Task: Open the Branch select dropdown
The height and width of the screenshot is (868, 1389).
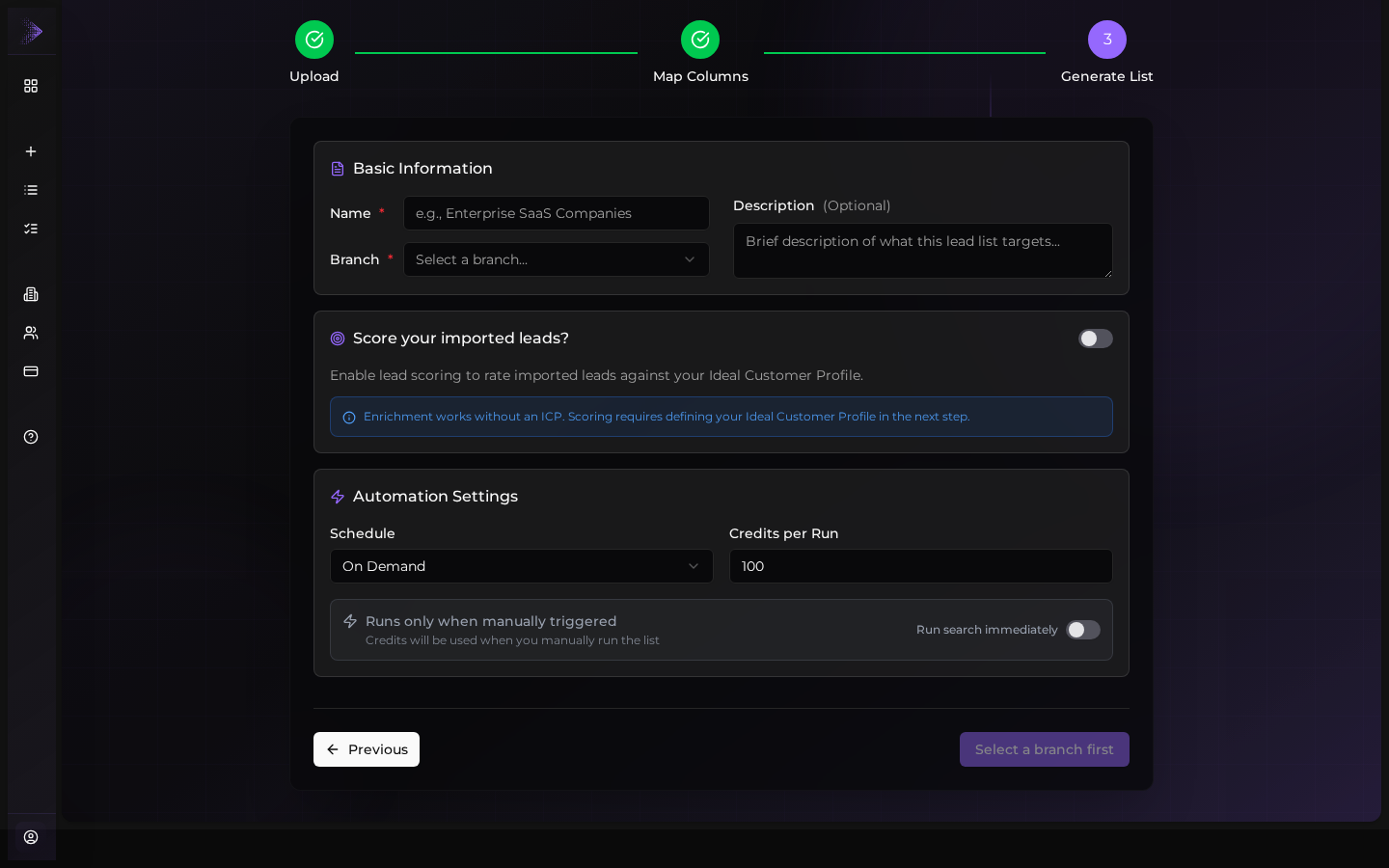Action: (557, 259)
